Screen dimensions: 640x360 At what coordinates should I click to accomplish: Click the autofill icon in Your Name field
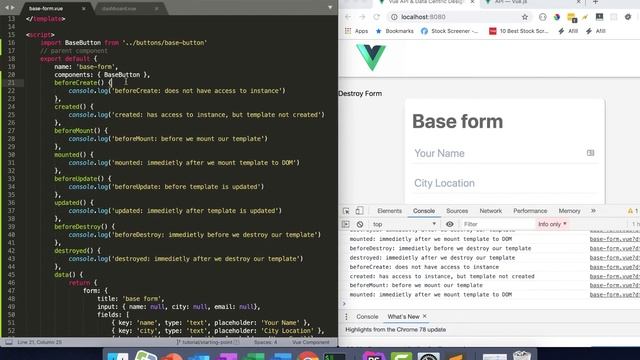click(590, 153)
